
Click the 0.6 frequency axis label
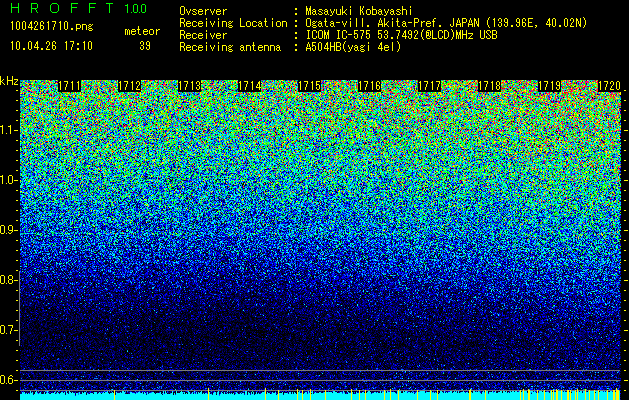point(8,380)
